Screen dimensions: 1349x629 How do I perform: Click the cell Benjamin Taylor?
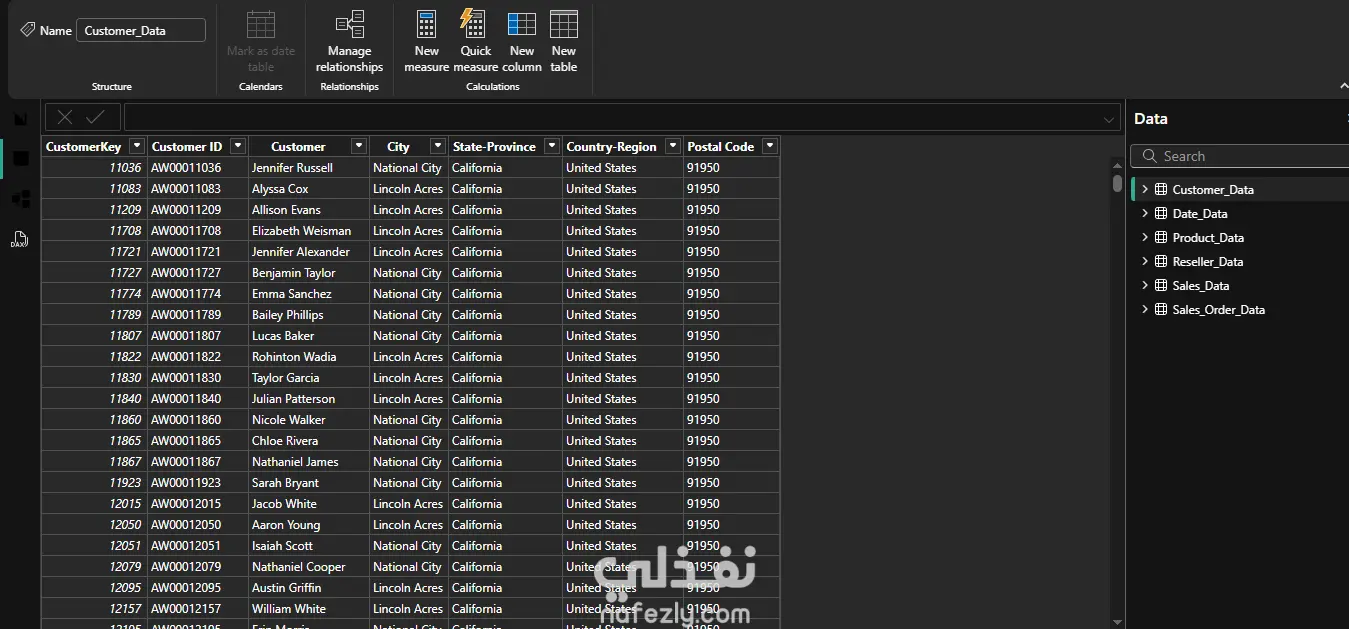pyautogui.click(x=309, y=272)
